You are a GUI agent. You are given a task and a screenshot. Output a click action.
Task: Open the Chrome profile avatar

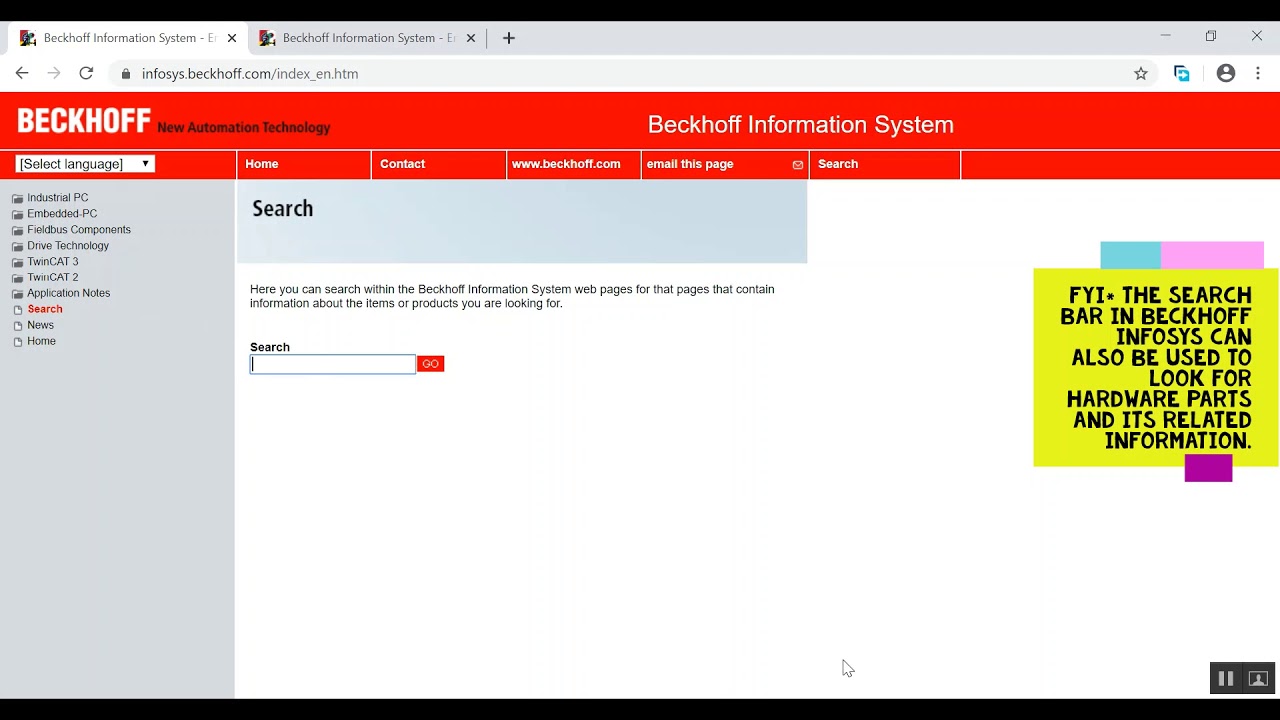pyautogui.click(x=1226, y=73)
